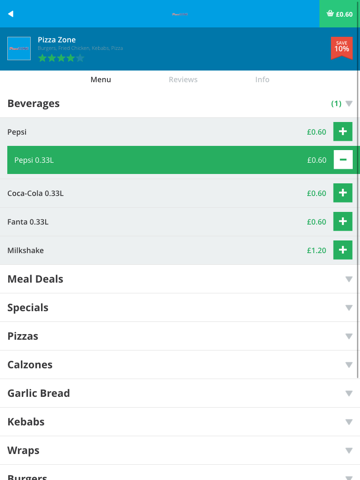Add Pepsi to the order
This screenshot has width=360, height=480.
pos(343,131)
